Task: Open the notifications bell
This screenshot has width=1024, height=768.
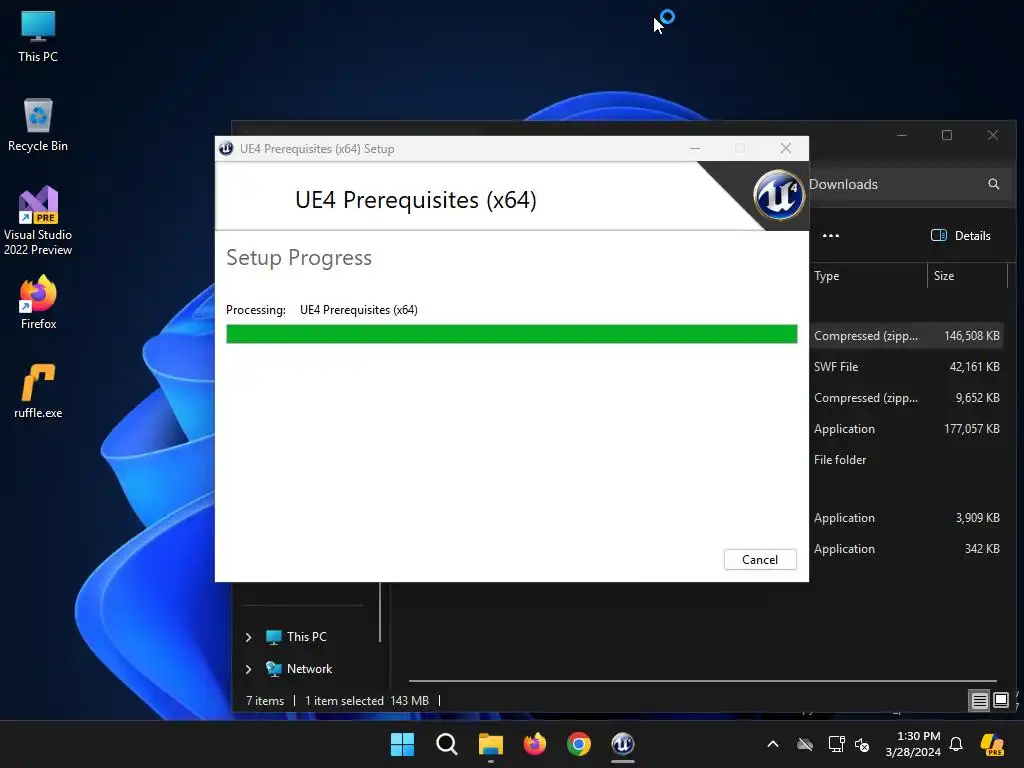Action: (x=956, y=744)
